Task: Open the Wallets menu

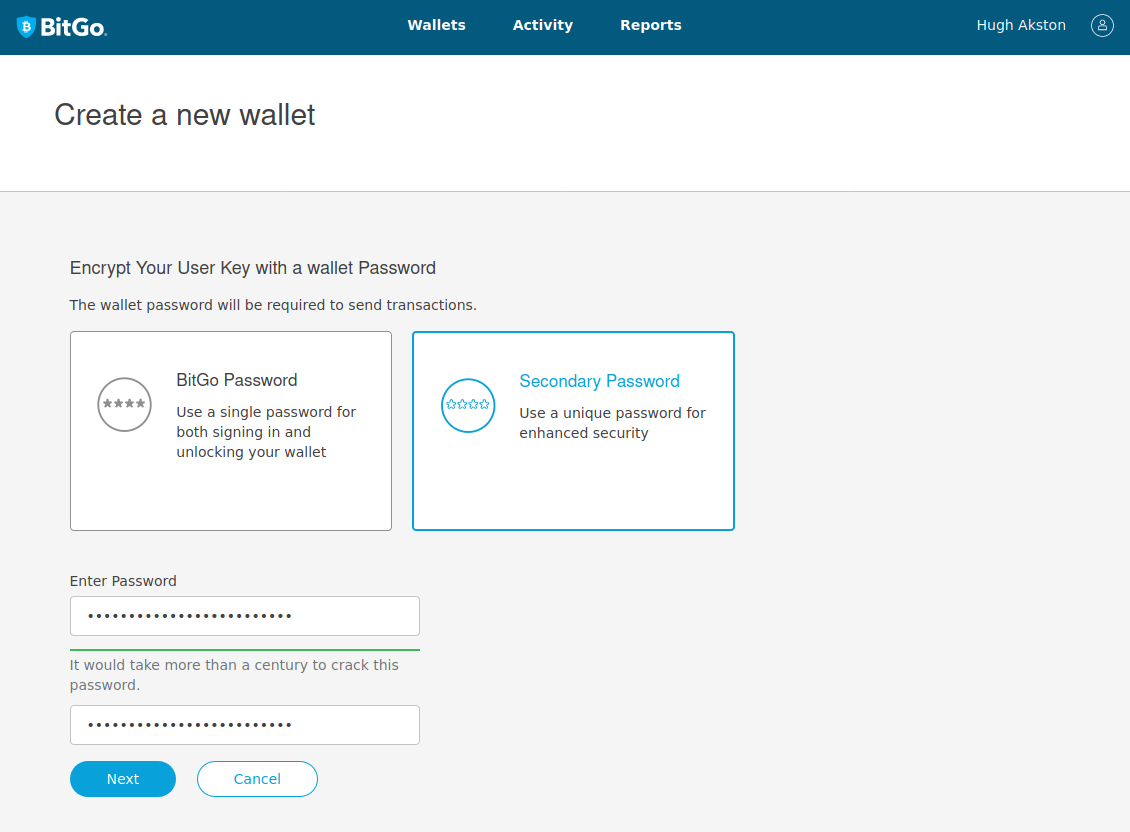Action: coord(436,25)
